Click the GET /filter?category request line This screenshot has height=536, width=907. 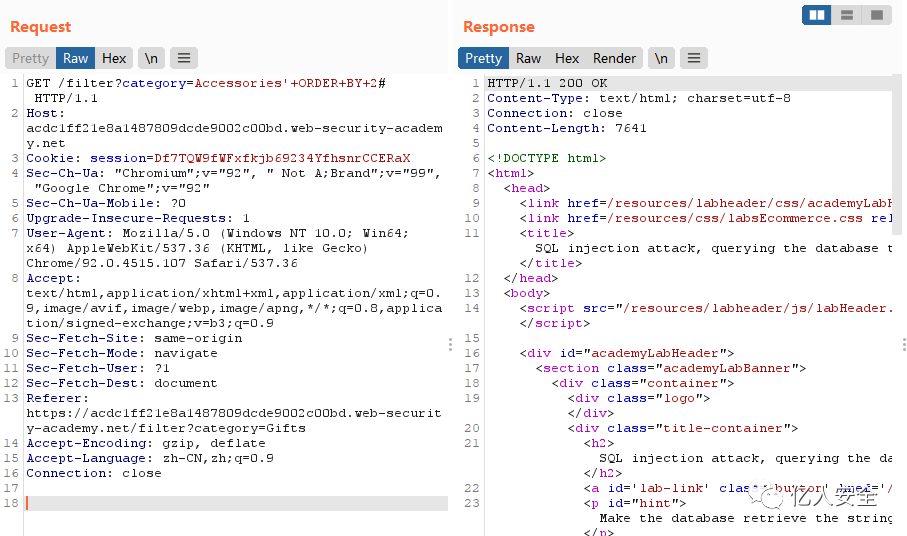click(x=206, y=83)
